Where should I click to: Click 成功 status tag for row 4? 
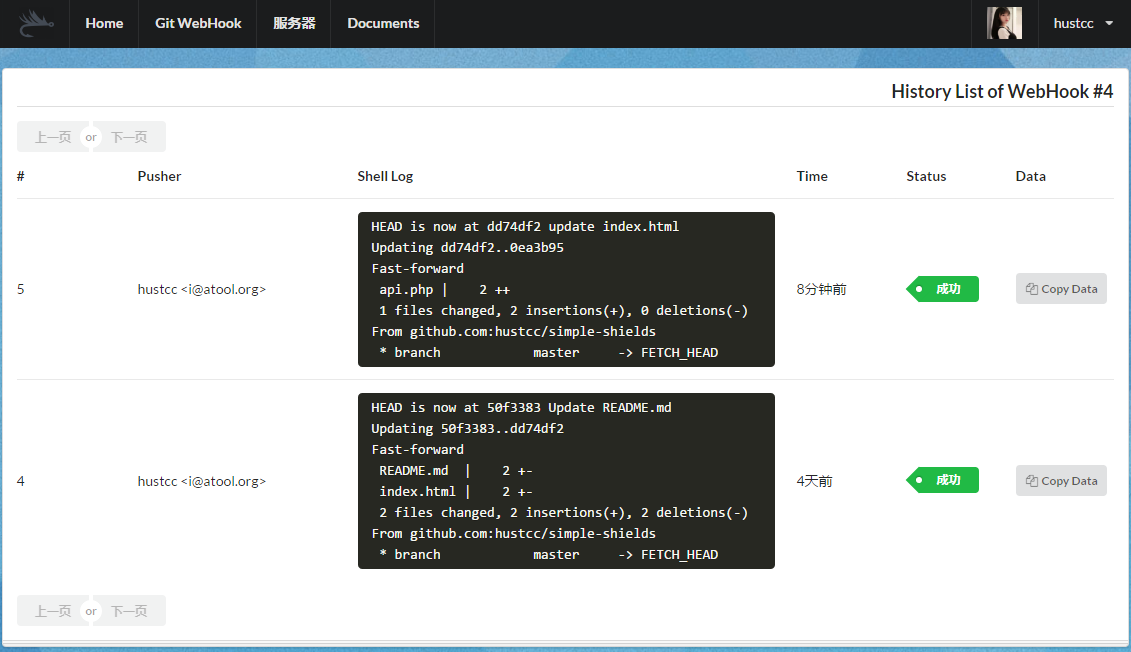tap(943, 480)
